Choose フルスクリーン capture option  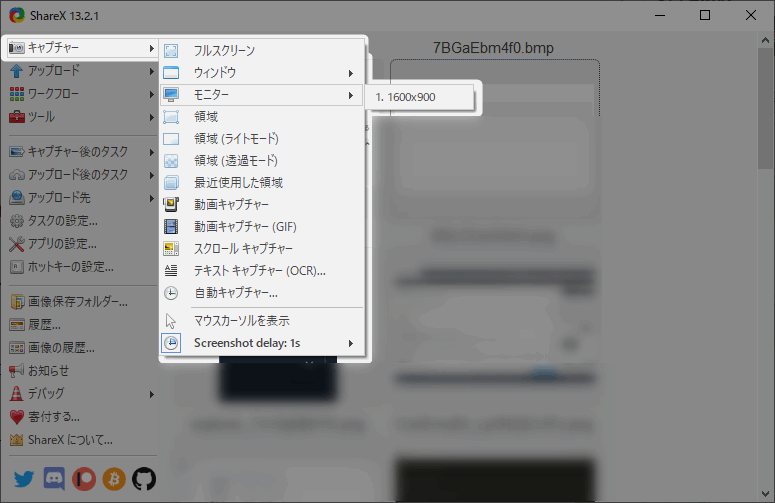point(263,50)
